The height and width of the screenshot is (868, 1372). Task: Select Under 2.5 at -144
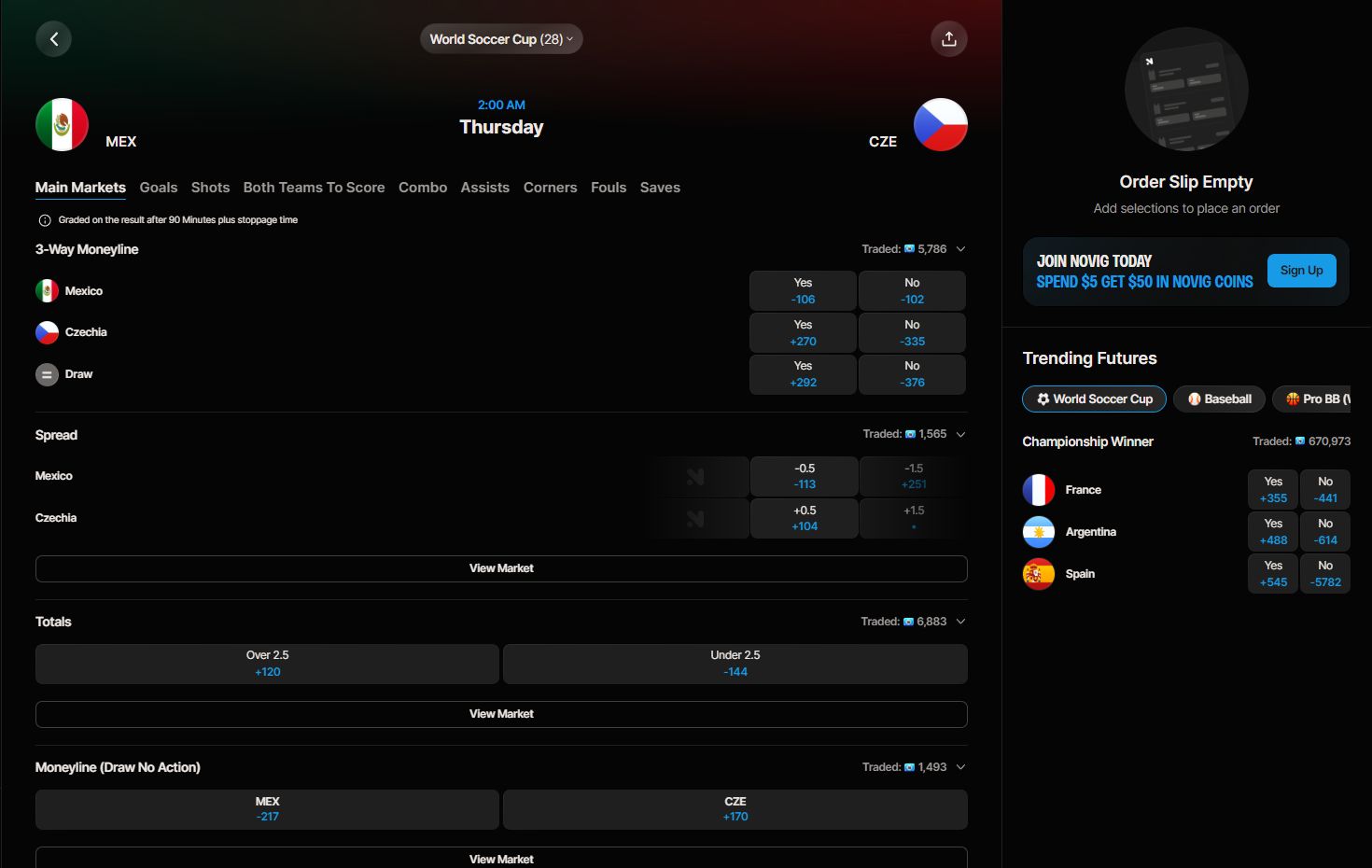click(x=735, y=664)
